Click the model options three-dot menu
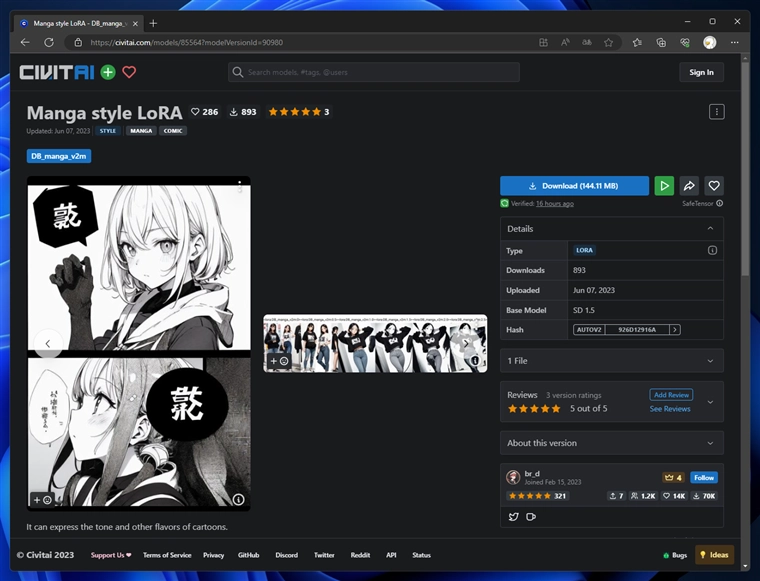 (716, 112)
